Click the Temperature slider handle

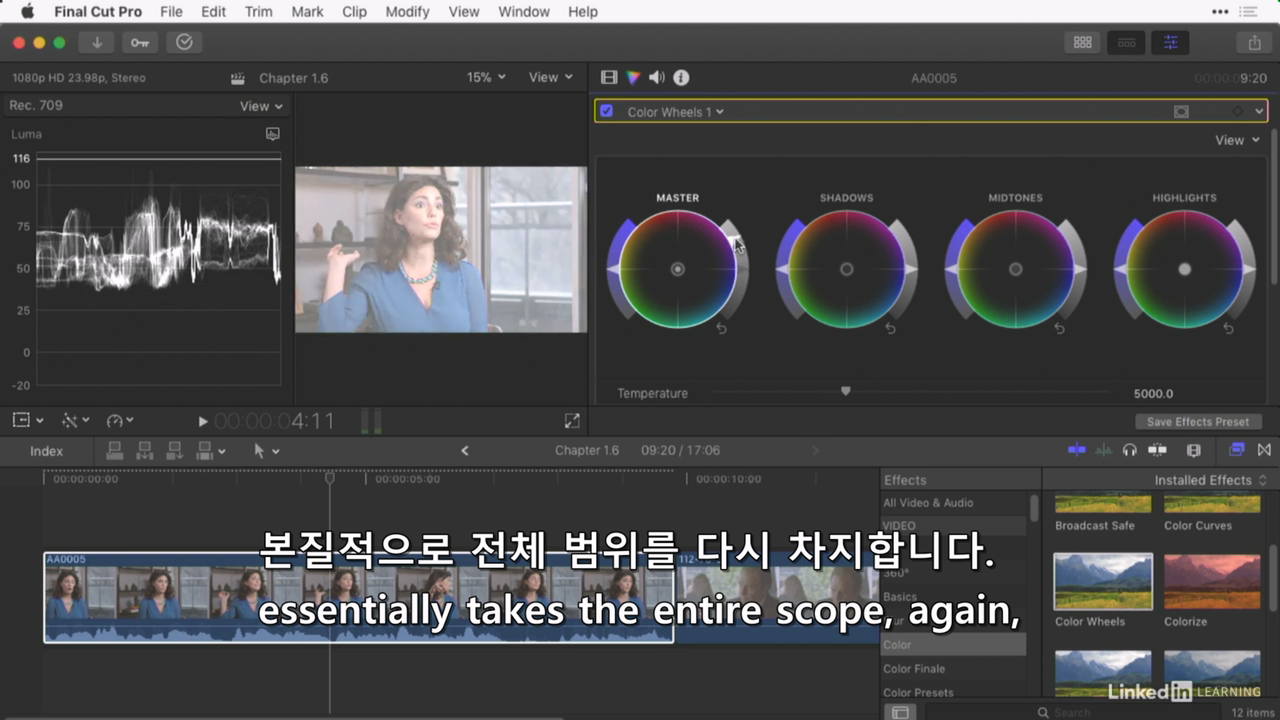(x=845, y=392)
